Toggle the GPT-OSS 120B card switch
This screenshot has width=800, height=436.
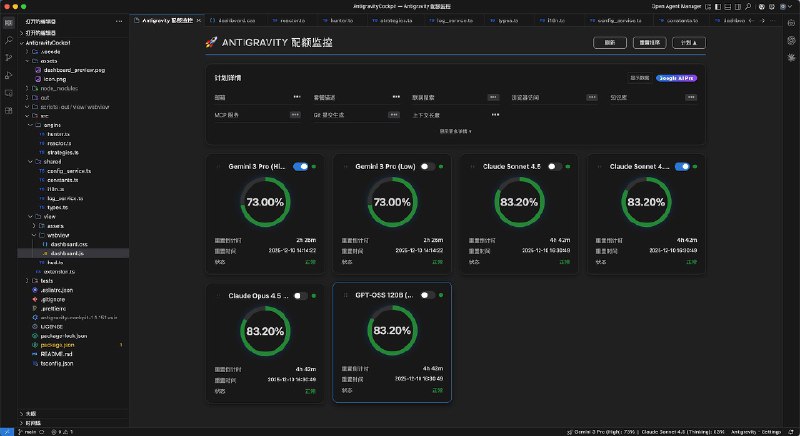[x=428, y=295]
